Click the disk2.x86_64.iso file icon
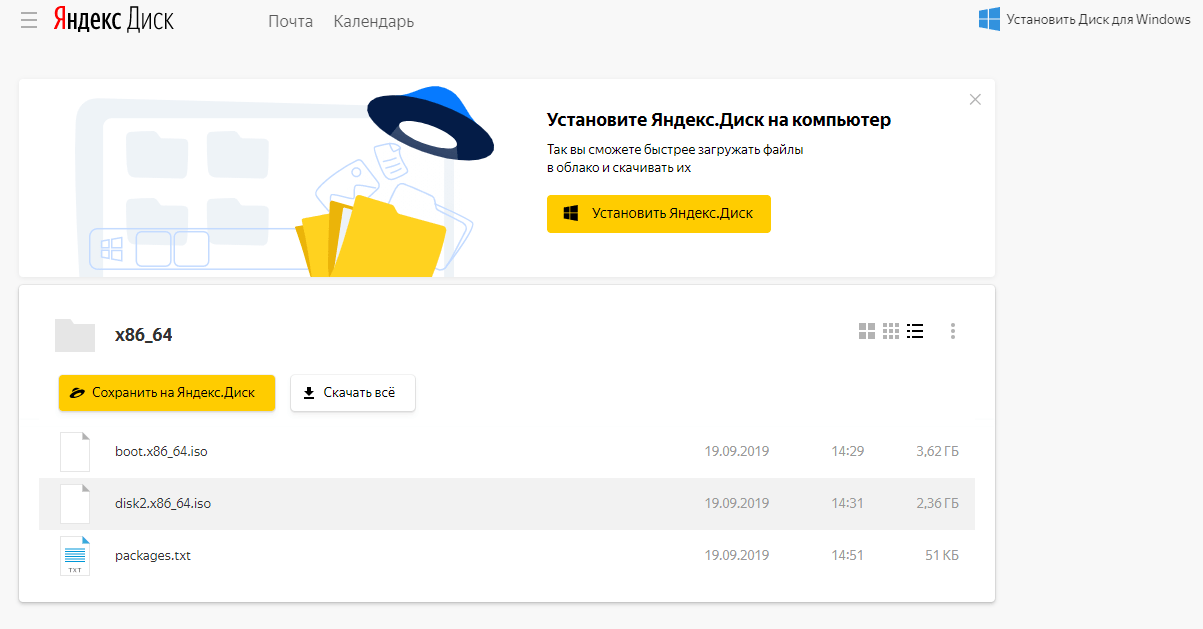The height and width of the screenshot is (629, 1203). point(75,504)
